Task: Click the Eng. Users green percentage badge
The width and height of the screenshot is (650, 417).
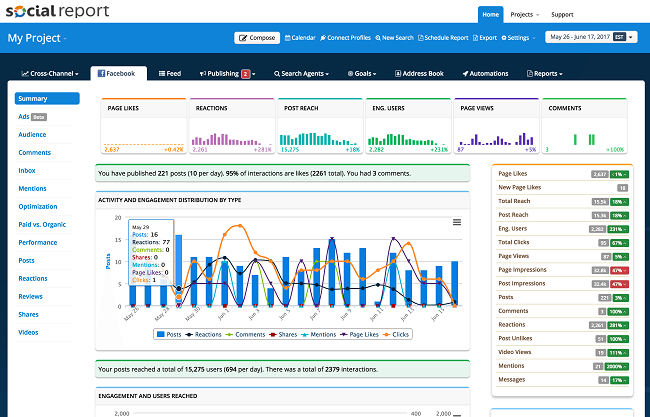Action: click(618, 229)
